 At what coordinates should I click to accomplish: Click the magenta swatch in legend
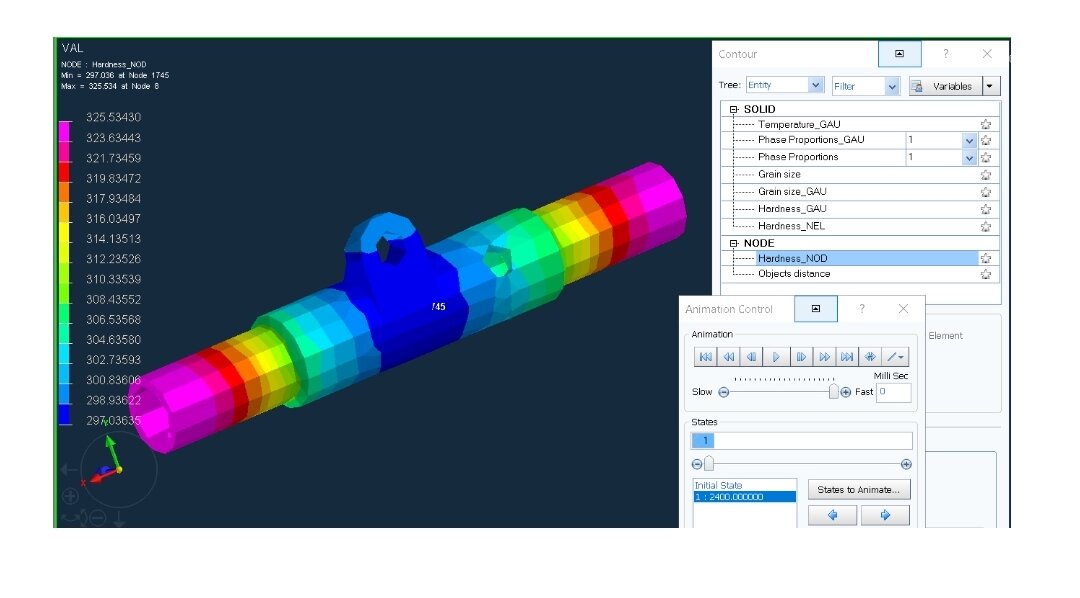(x=65, y=132)
